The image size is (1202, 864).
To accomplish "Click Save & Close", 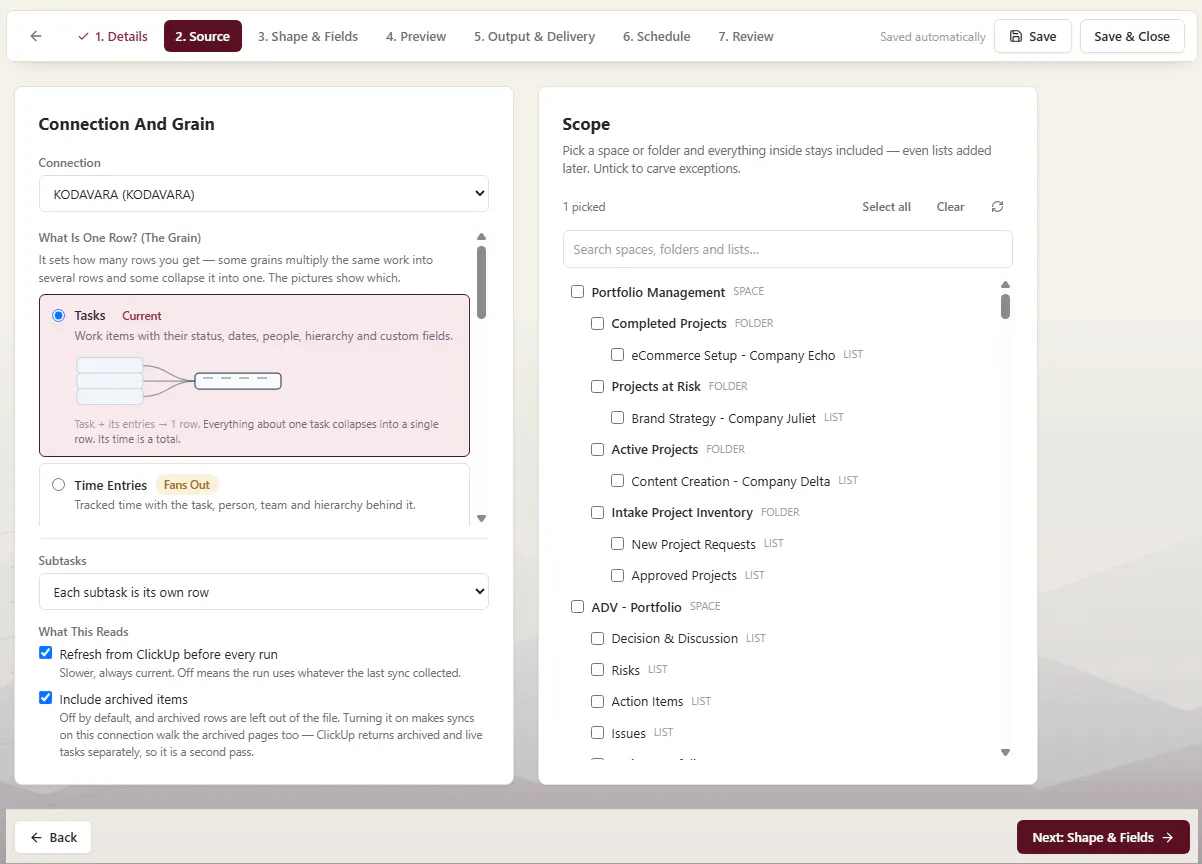I will 1132,36.
